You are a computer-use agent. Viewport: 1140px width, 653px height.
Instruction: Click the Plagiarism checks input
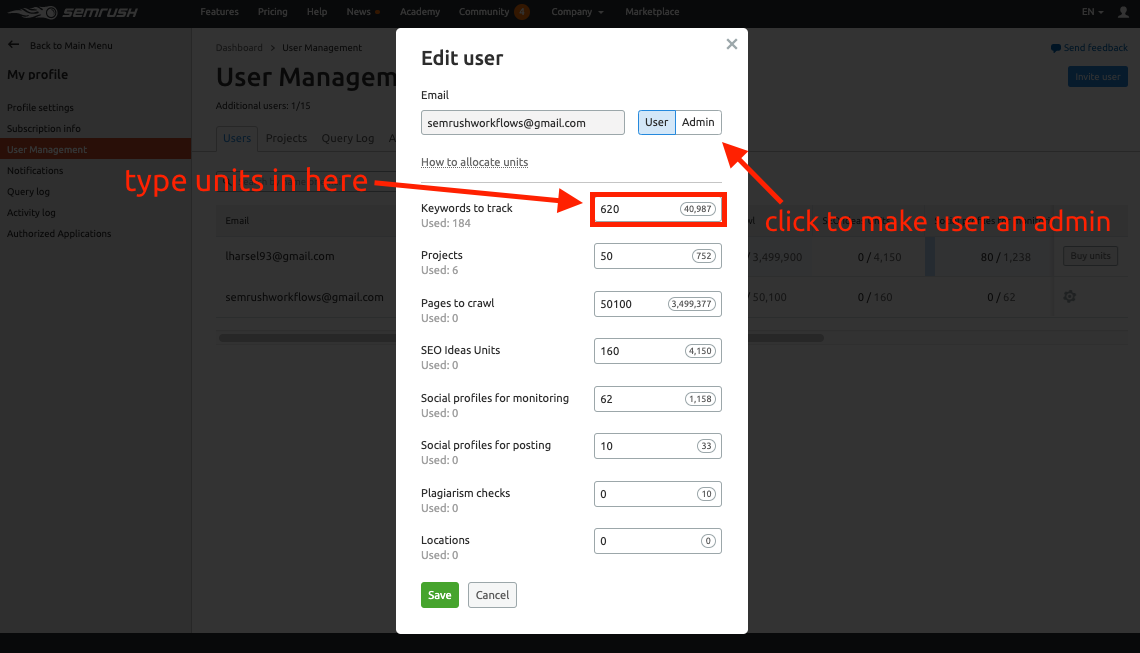tap(658, 494)
